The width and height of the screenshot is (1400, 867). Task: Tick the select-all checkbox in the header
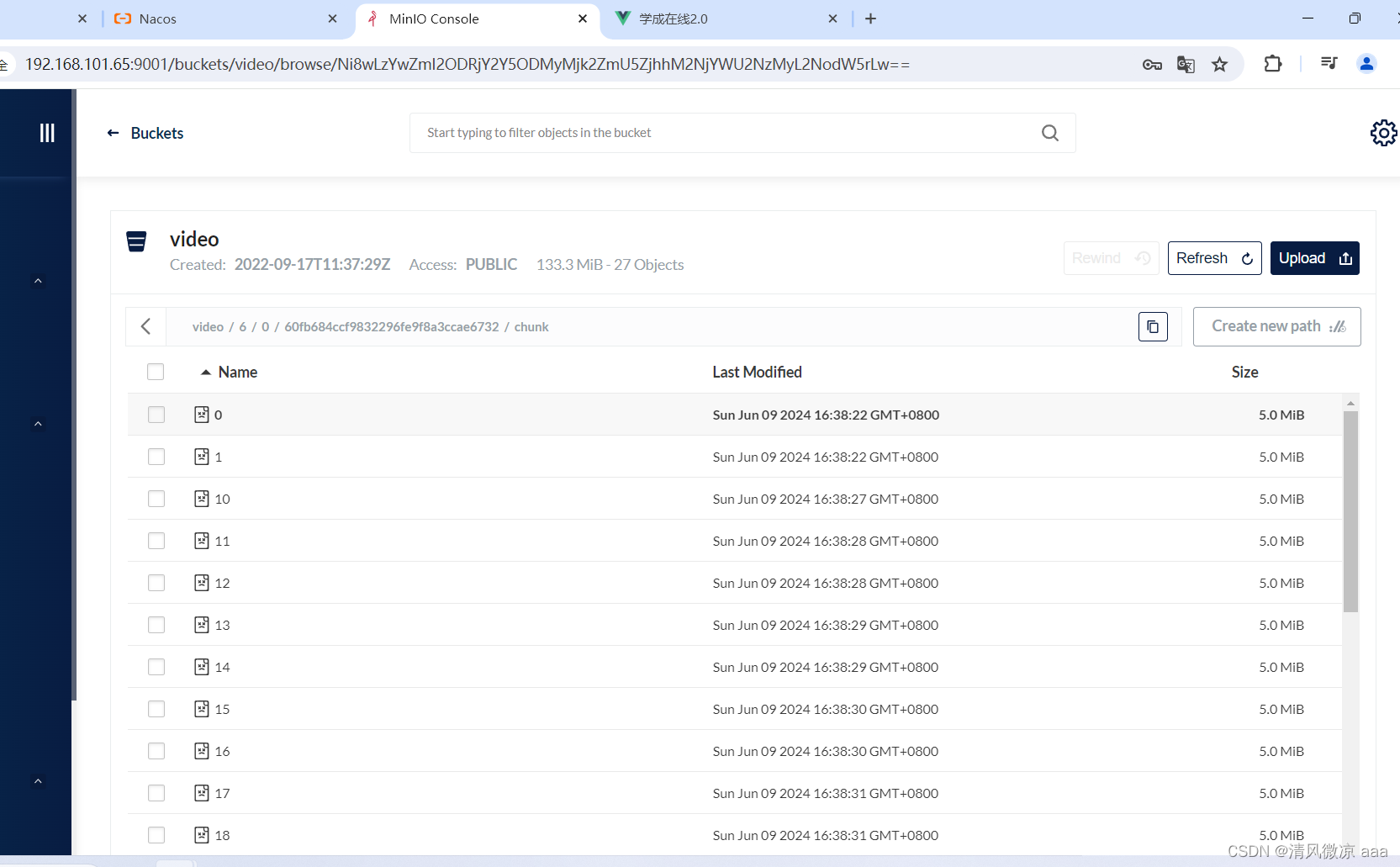click(156, 372)
